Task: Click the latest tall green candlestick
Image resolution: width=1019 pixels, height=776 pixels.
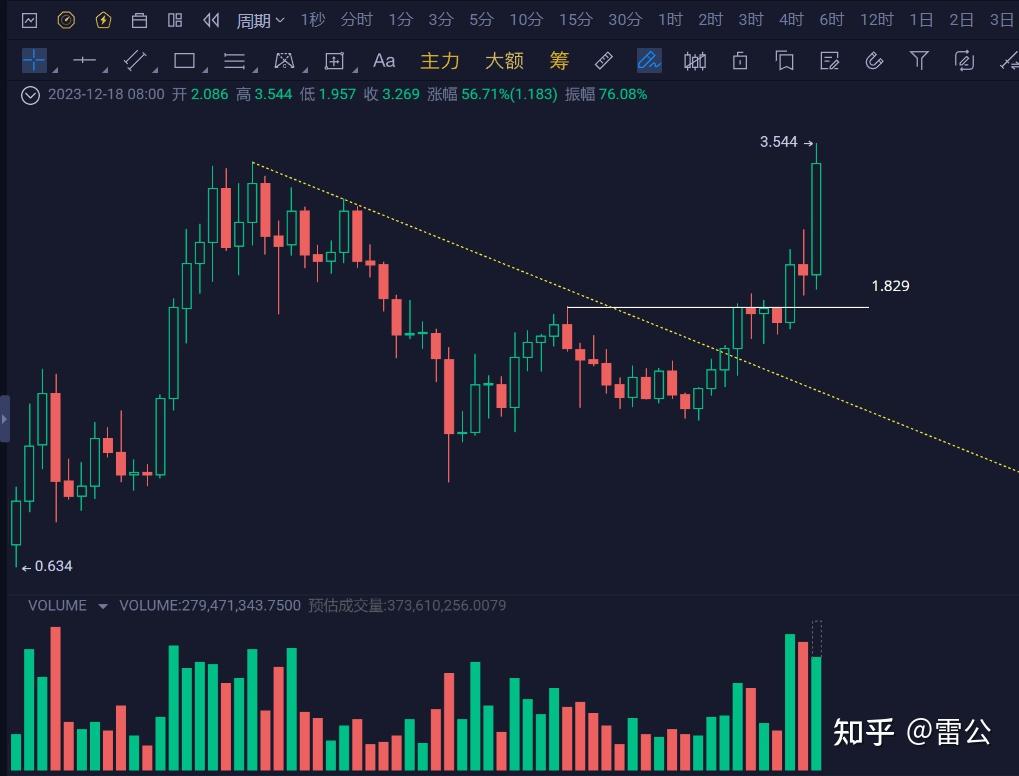Action: coord(816,218)
